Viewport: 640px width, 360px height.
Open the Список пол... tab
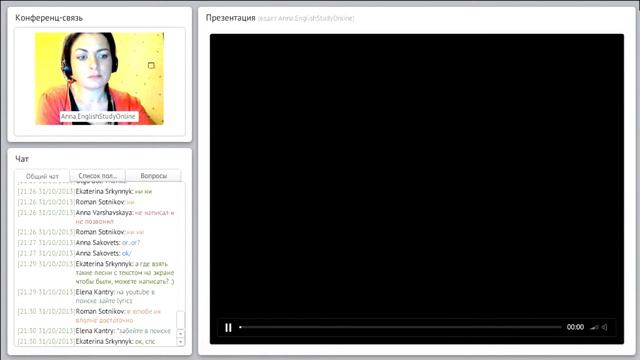pos(98,176)
